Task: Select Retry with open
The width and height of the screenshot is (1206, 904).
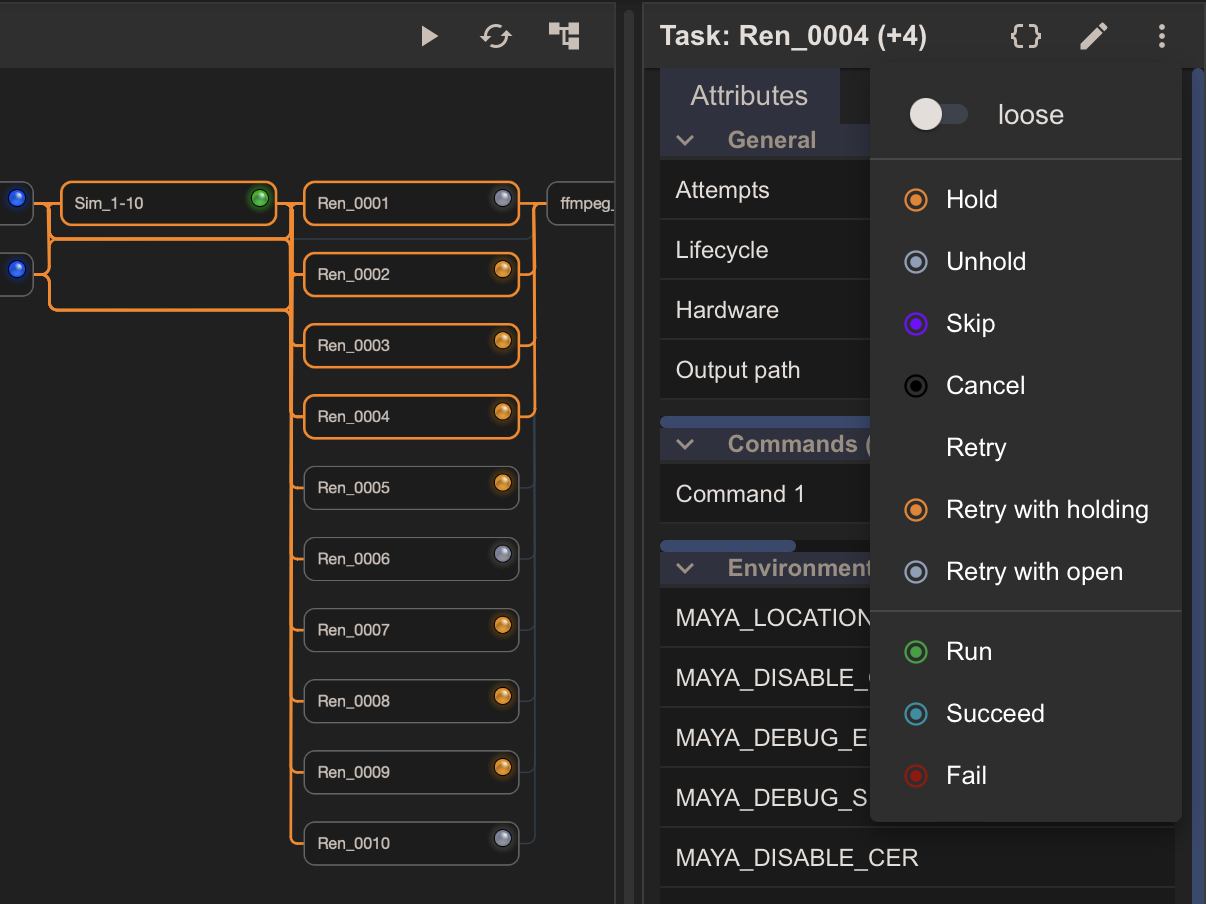Action: coord(1026,571)
